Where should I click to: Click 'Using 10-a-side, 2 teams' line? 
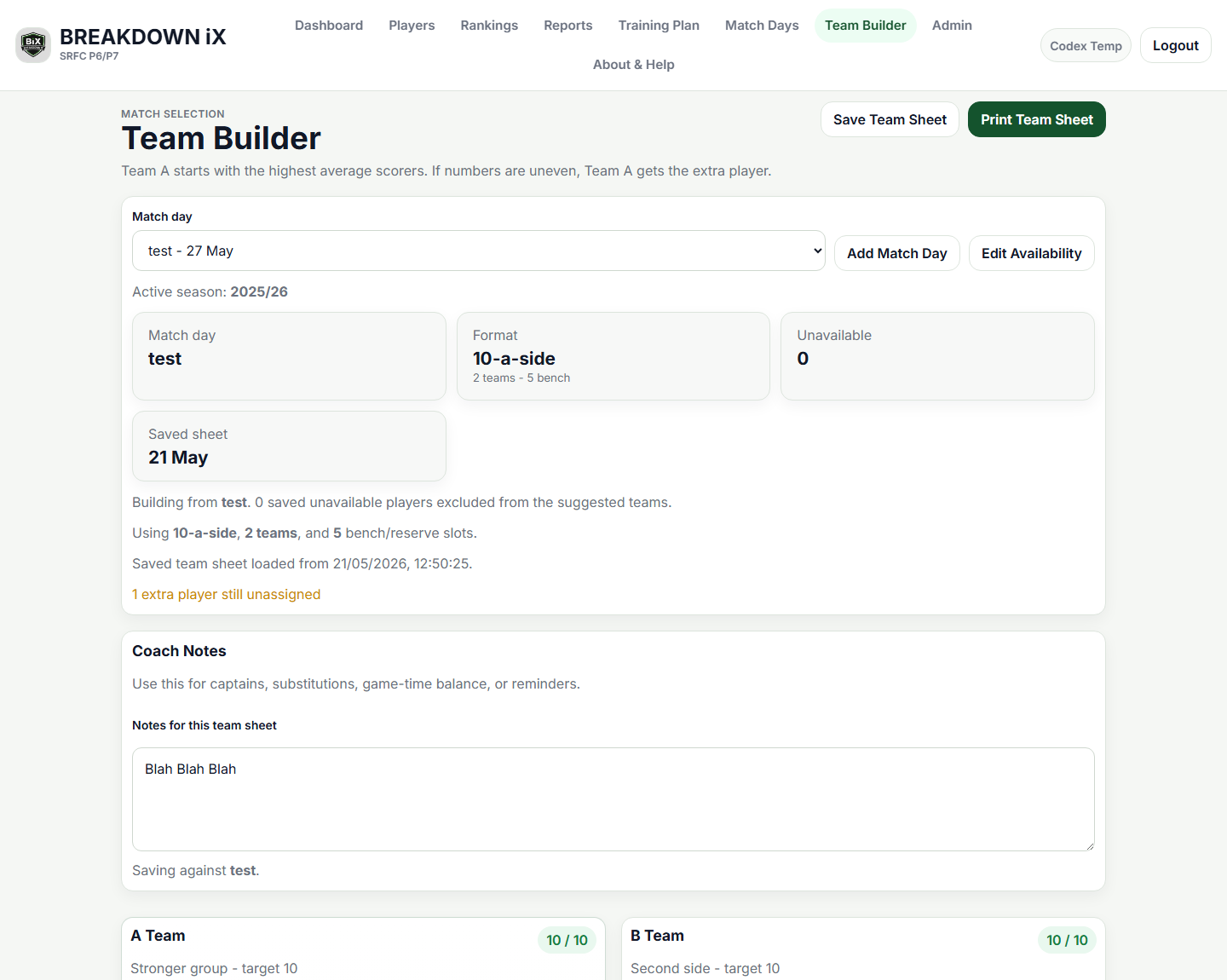coord(304,533)
